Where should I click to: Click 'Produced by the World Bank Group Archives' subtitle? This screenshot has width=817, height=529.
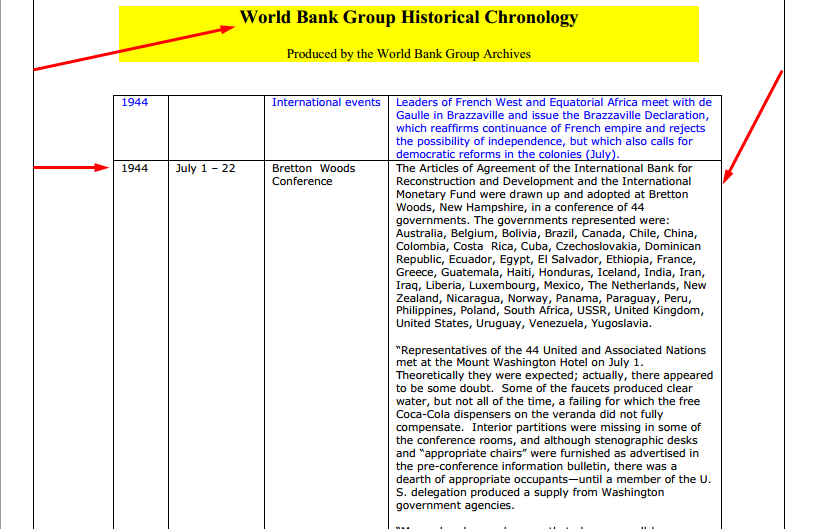pyautogui.click(x=408, y=54)
